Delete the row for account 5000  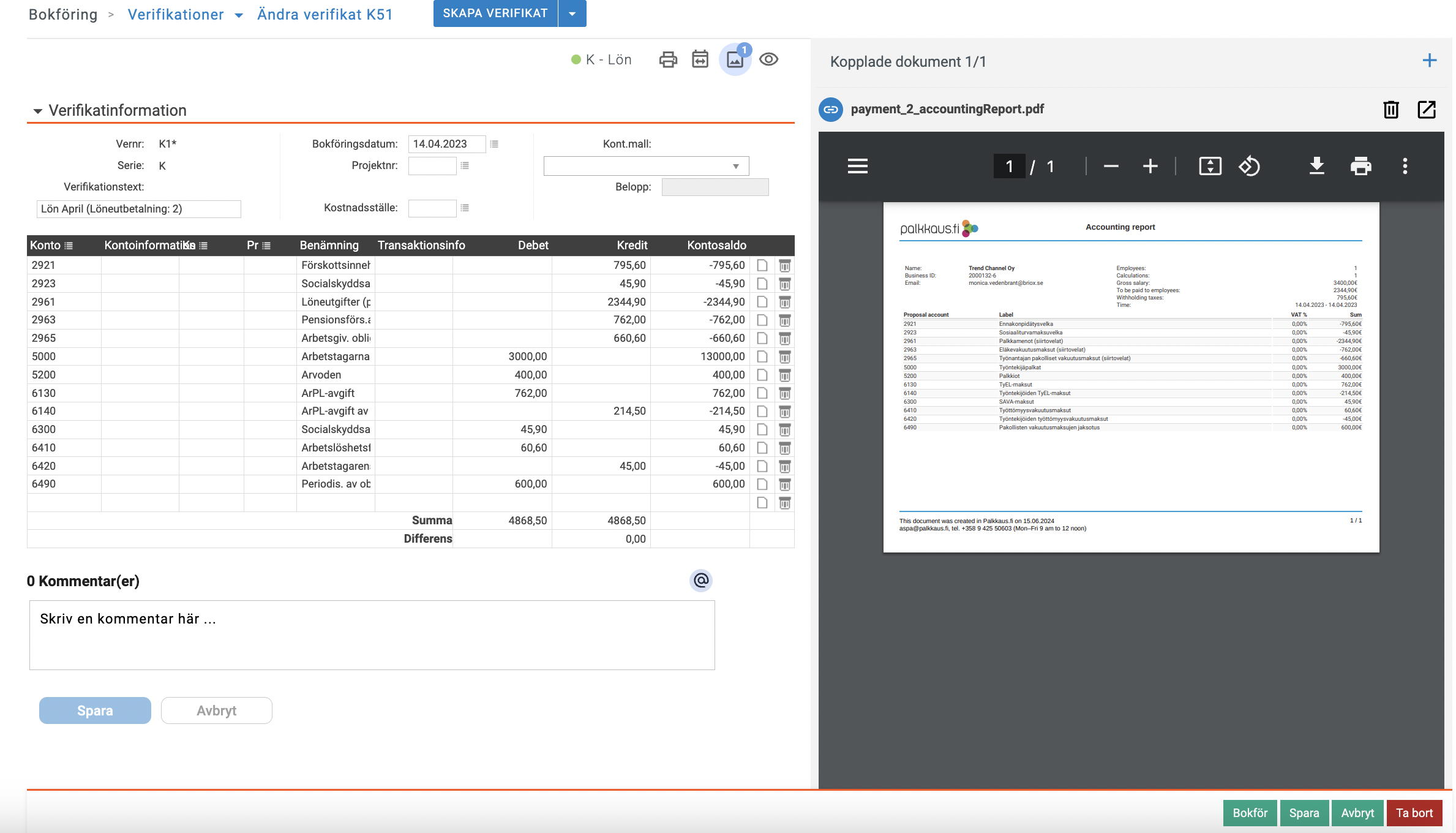pyautogui.click(x=784, y=356)
